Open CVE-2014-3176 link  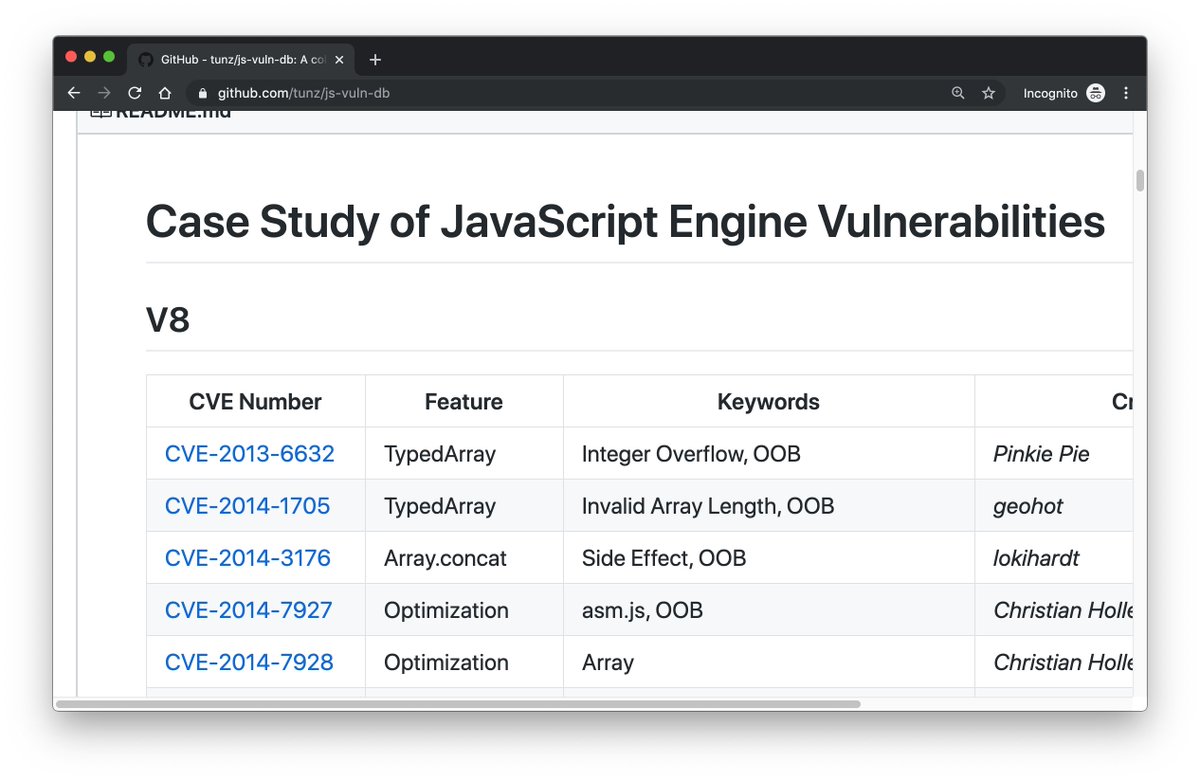(247, 558)
